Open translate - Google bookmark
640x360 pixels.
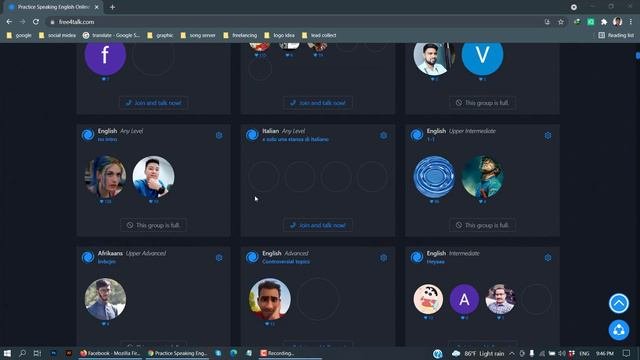coord(111,36)
